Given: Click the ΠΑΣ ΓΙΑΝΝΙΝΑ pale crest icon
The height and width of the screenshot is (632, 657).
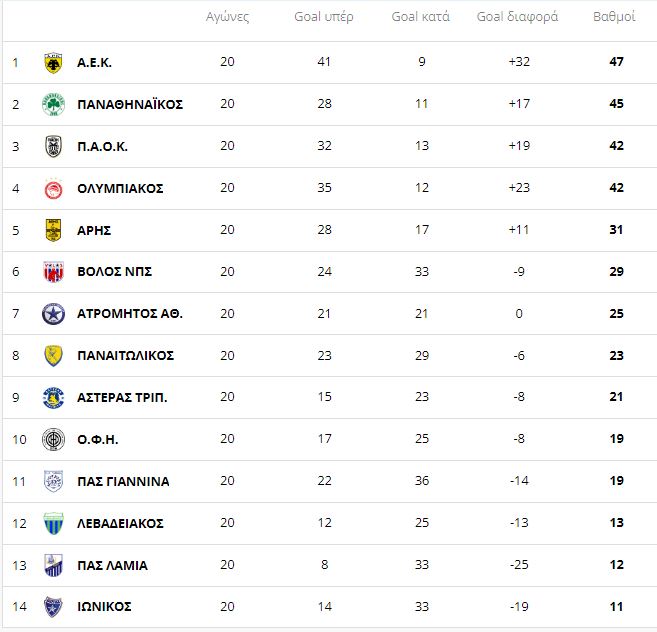Looking at the screenshot, I should point(53,481).
